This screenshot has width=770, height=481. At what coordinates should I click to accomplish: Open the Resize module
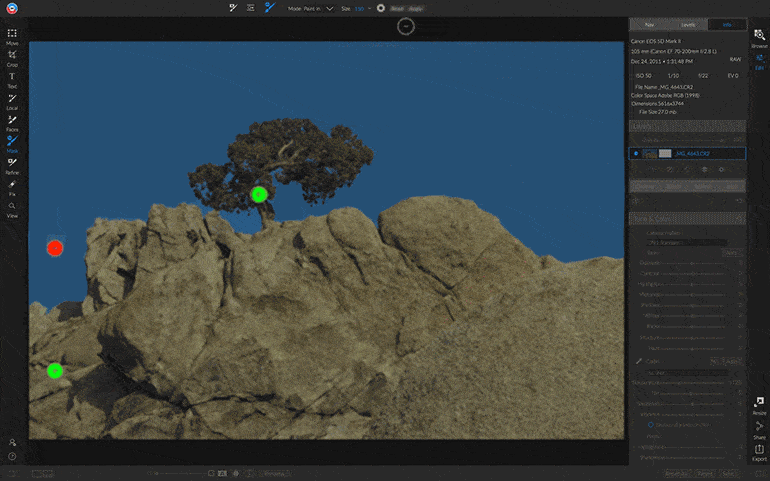pyautogui.click(x=759, y=406)
